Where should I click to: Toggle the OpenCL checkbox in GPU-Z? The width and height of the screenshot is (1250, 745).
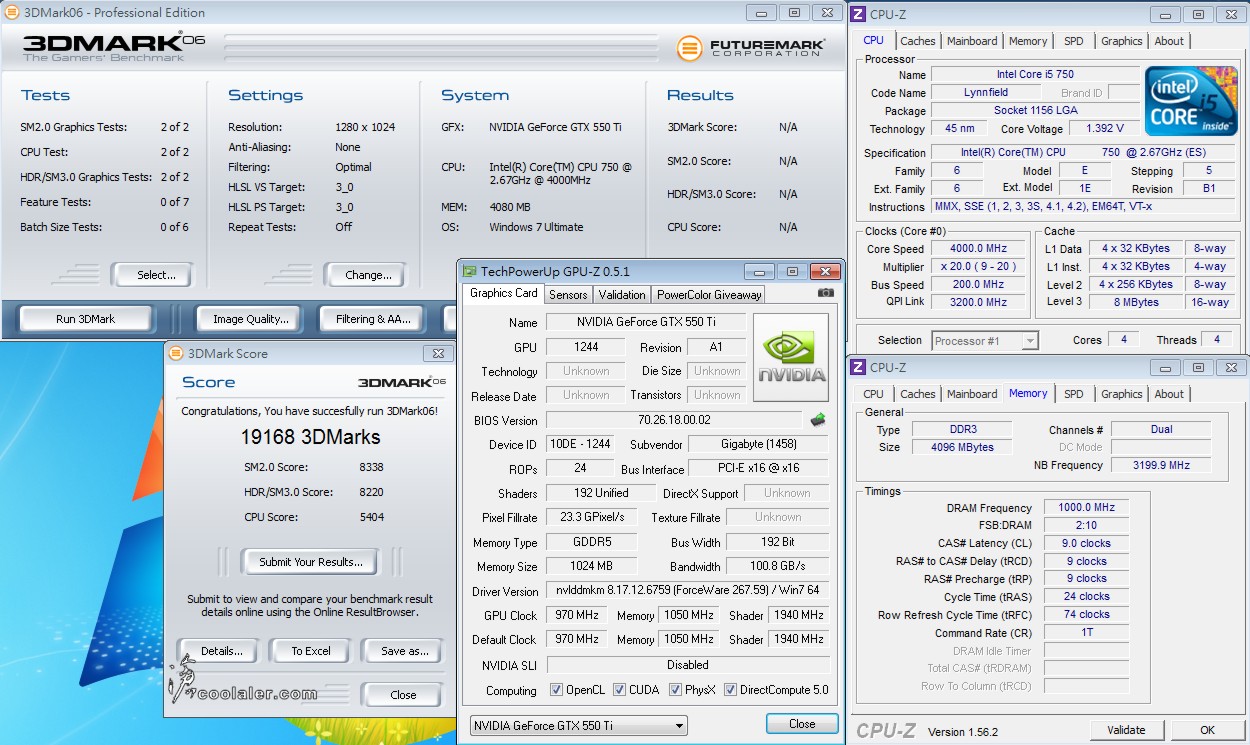coord(556,690)
